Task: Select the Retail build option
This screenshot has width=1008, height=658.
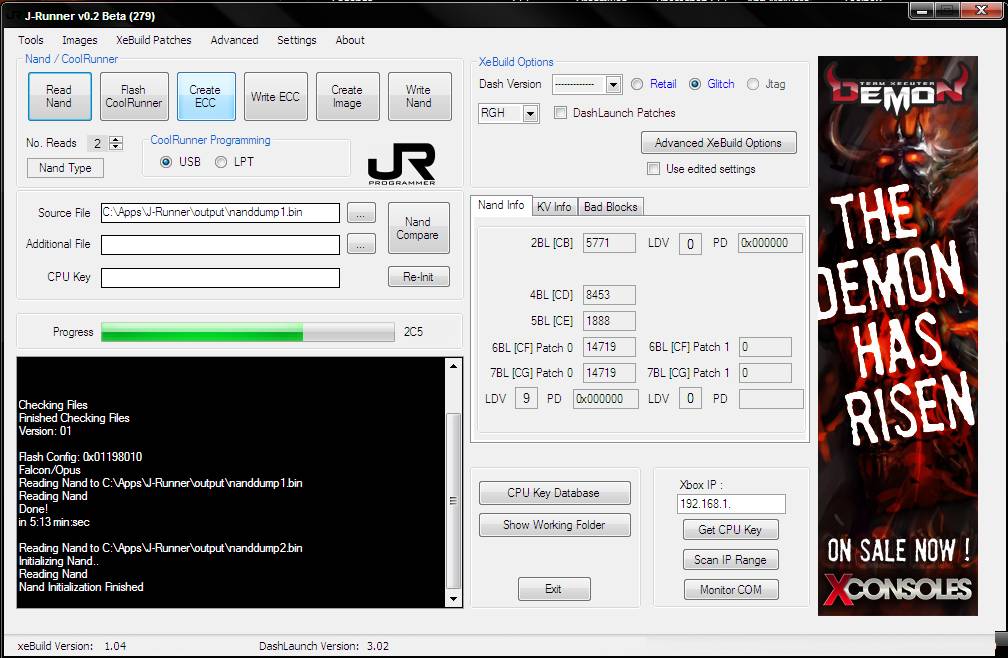Action: click(637, 84)
